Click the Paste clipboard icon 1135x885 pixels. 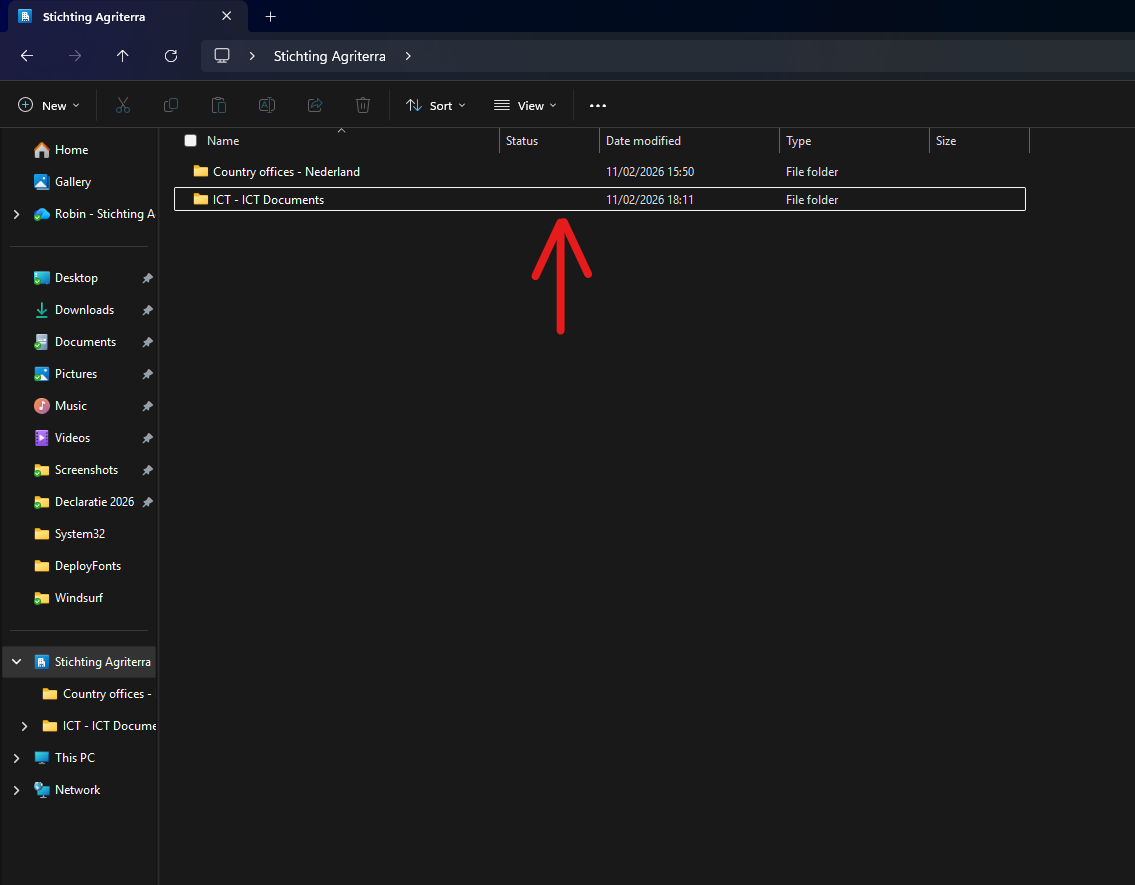pyautogui.click(x=219, y=106)
